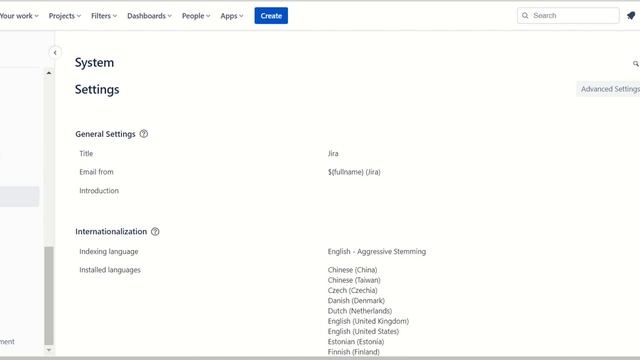The image size is (640, 360).
Task: Click 'Chinese (China)' language entry
Action: [352, 270]
